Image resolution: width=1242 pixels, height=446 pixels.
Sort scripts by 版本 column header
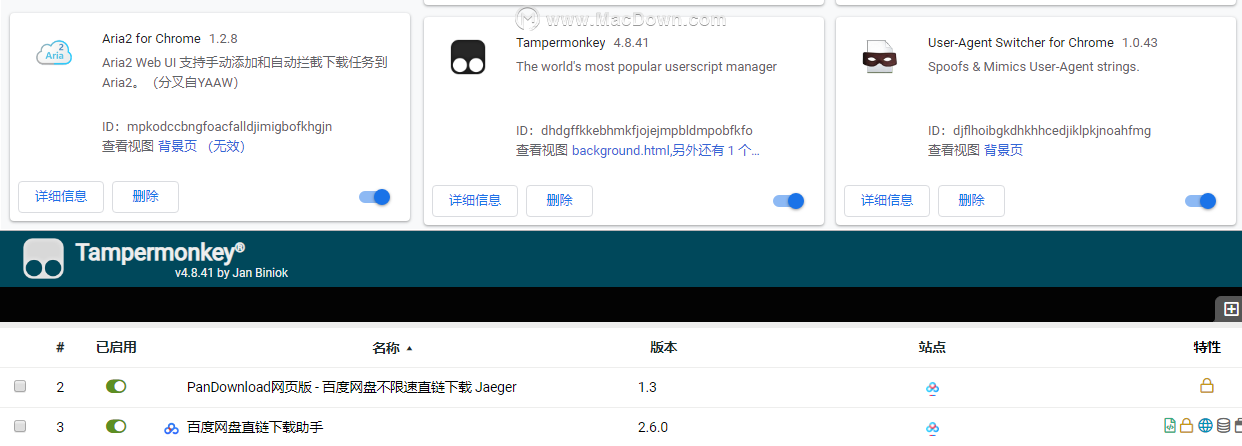click(663, 348)
